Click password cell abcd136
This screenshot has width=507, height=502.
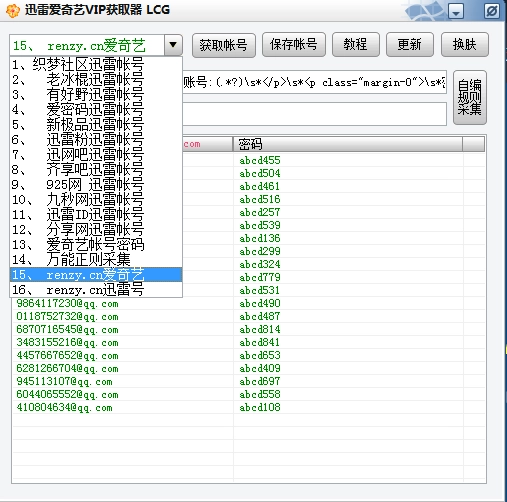260,238
